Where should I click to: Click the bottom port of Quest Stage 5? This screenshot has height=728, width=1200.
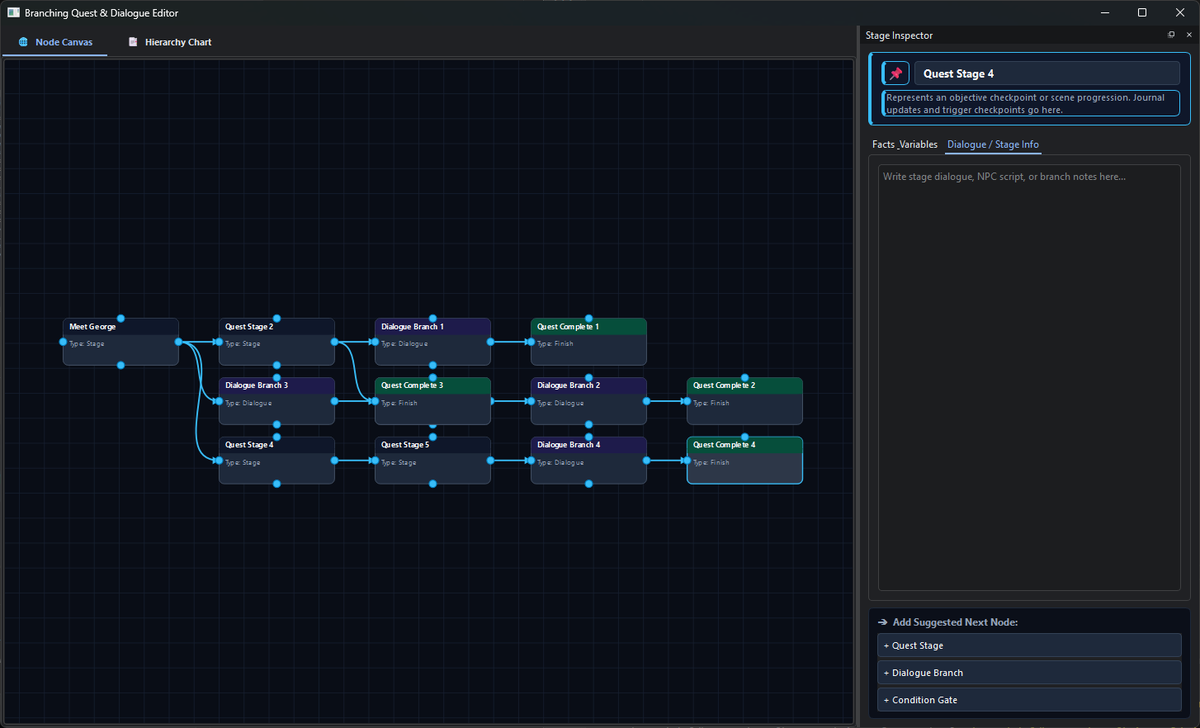coord(433,484)
